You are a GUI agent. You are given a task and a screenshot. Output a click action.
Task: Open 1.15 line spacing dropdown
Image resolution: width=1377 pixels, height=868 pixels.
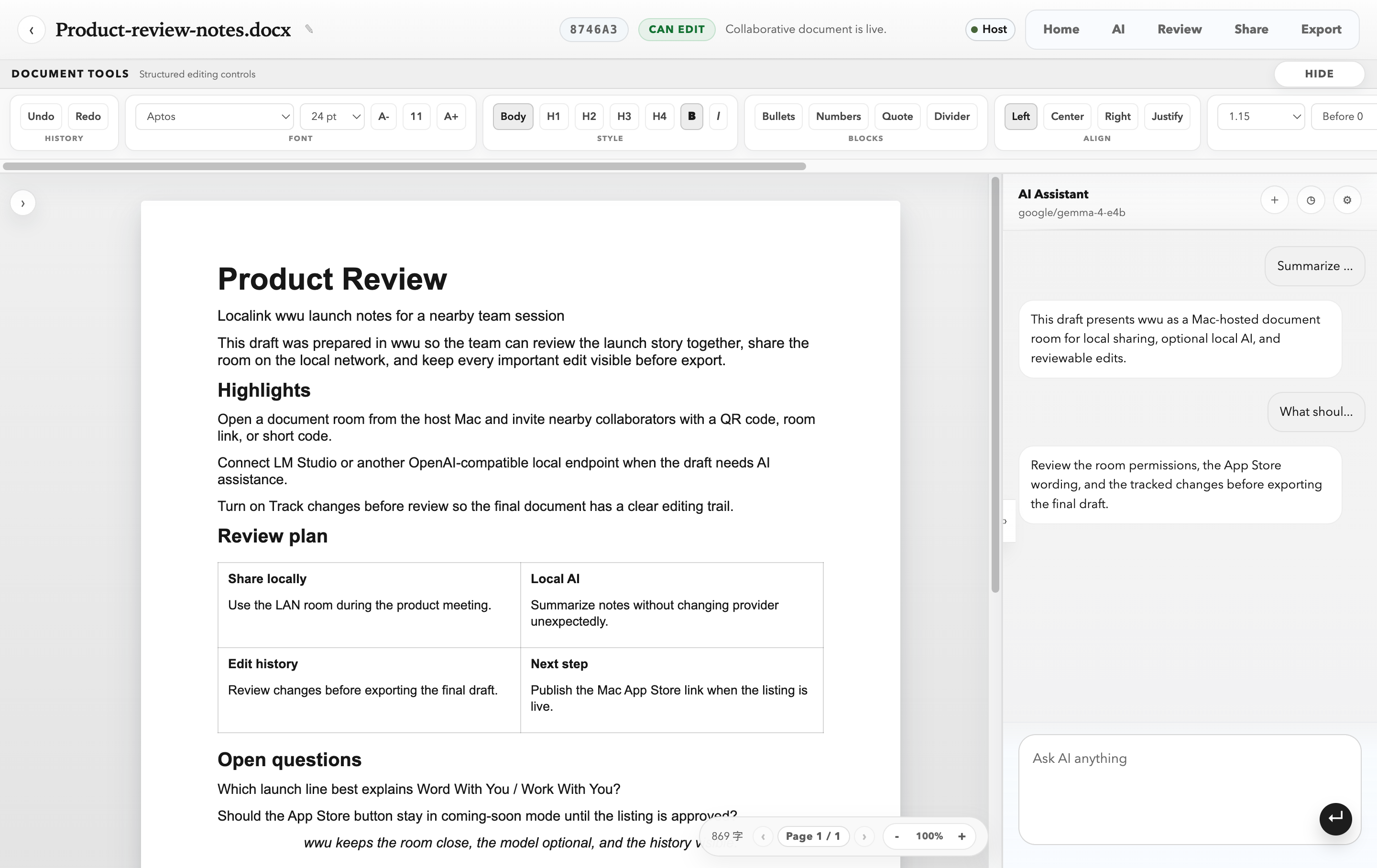click(x=1261, y=117)
